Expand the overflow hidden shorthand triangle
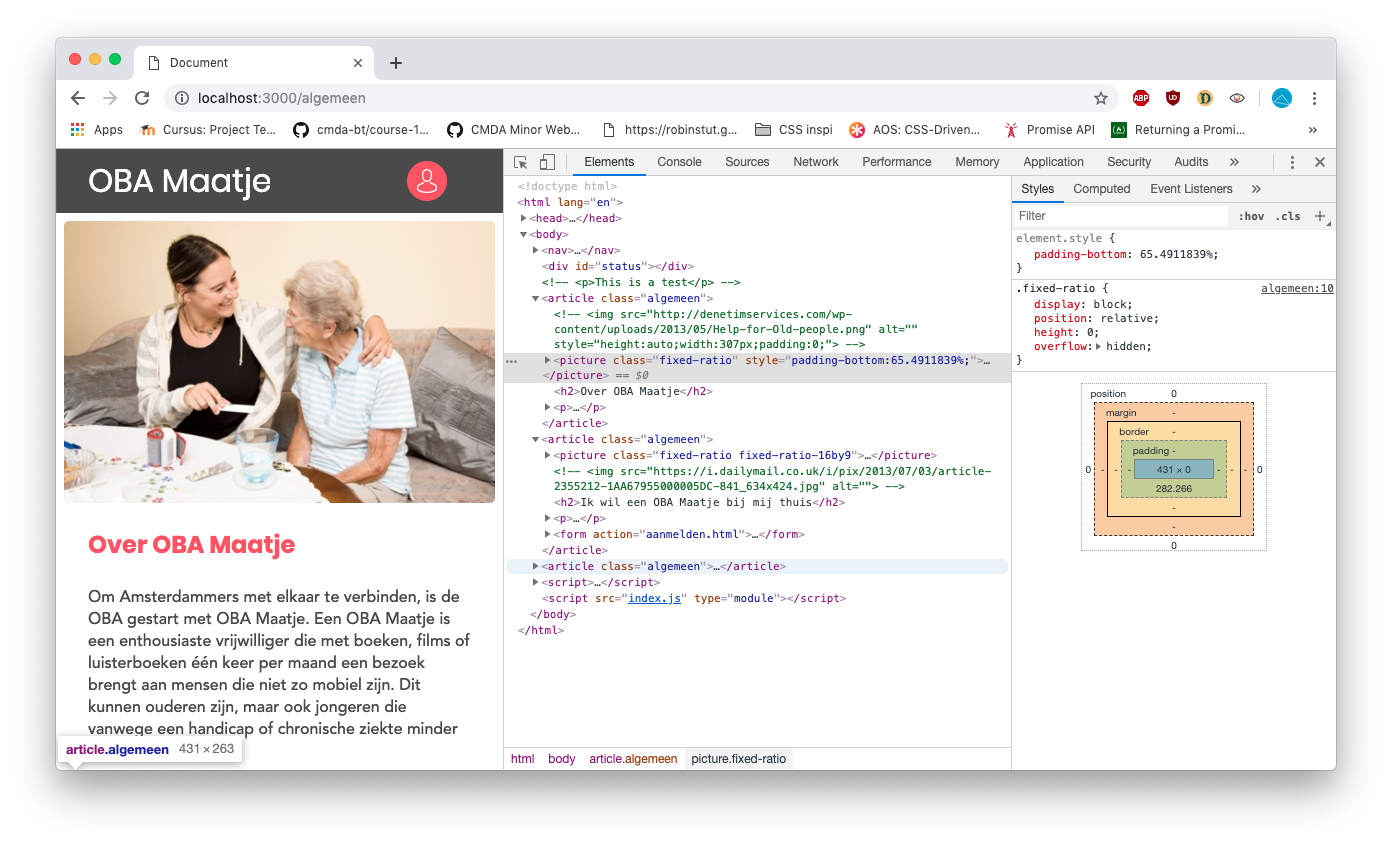The height and width of the screenshot is (844, 1392). 1099,347
